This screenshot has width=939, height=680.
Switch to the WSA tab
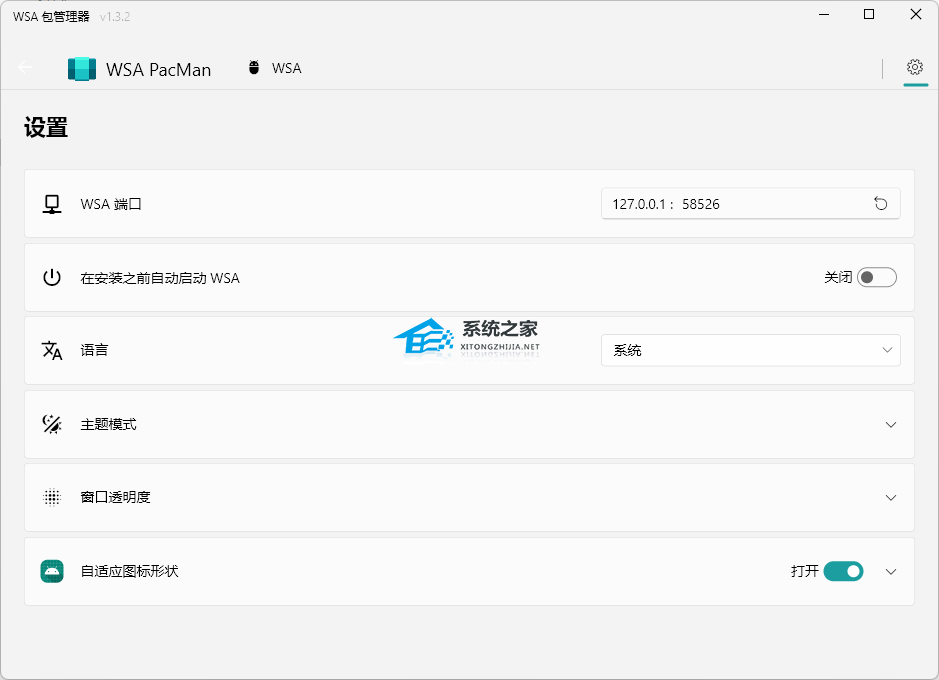(275, 69)
